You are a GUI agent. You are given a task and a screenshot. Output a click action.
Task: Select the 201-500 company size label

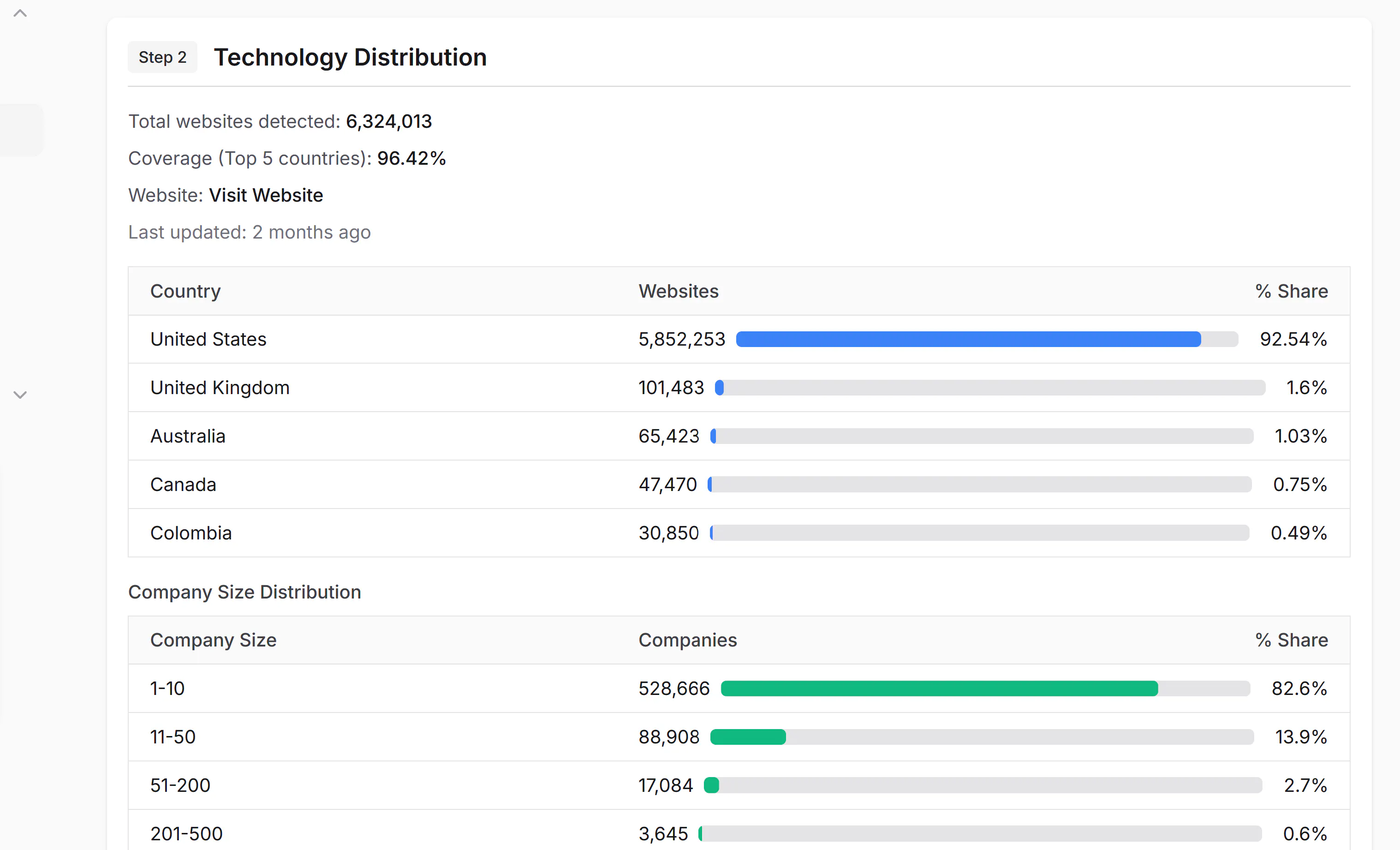point(186,833)
